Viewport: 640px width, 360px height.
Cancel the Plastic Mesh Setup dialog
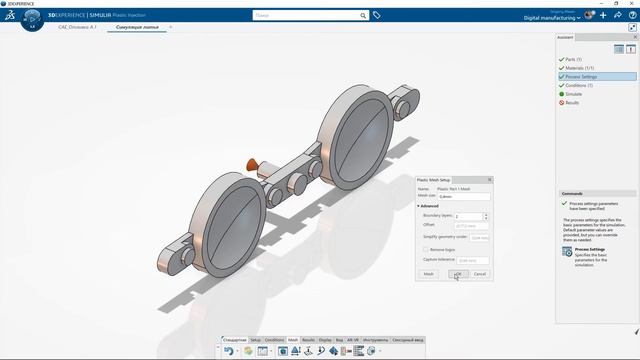tap(480, 274)
